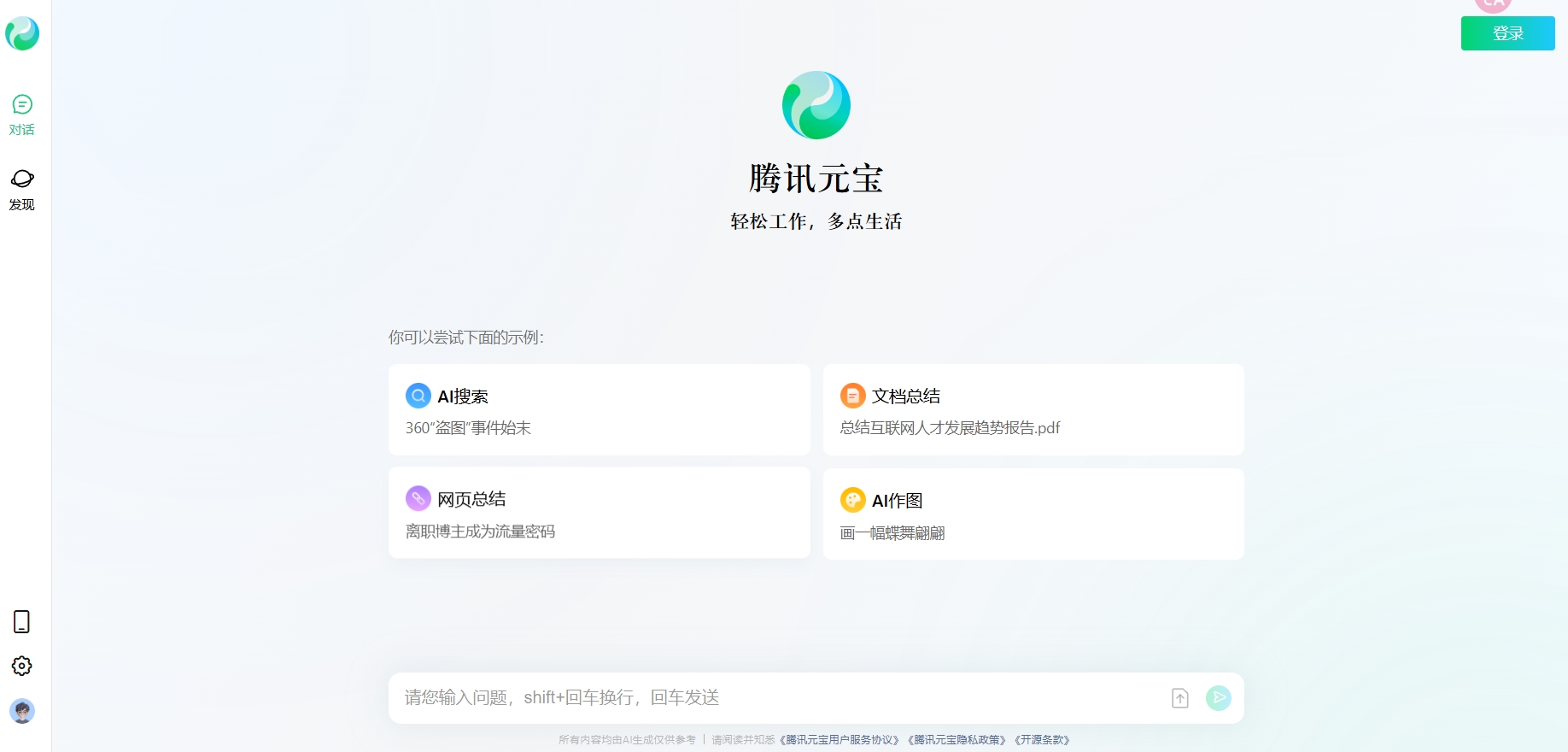Click '画一幅蝶舞翩翩' example text

tap(892, 533)
